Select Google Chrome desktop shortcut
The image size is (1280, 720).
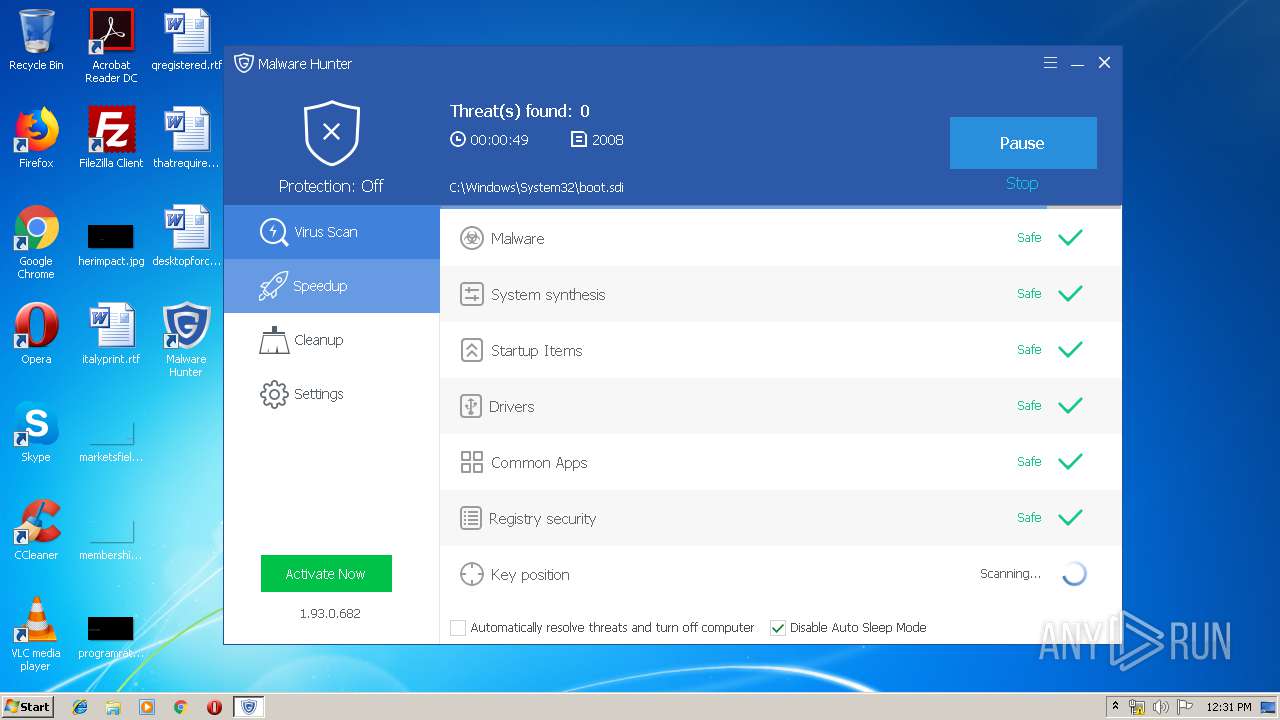click(36, 242)
